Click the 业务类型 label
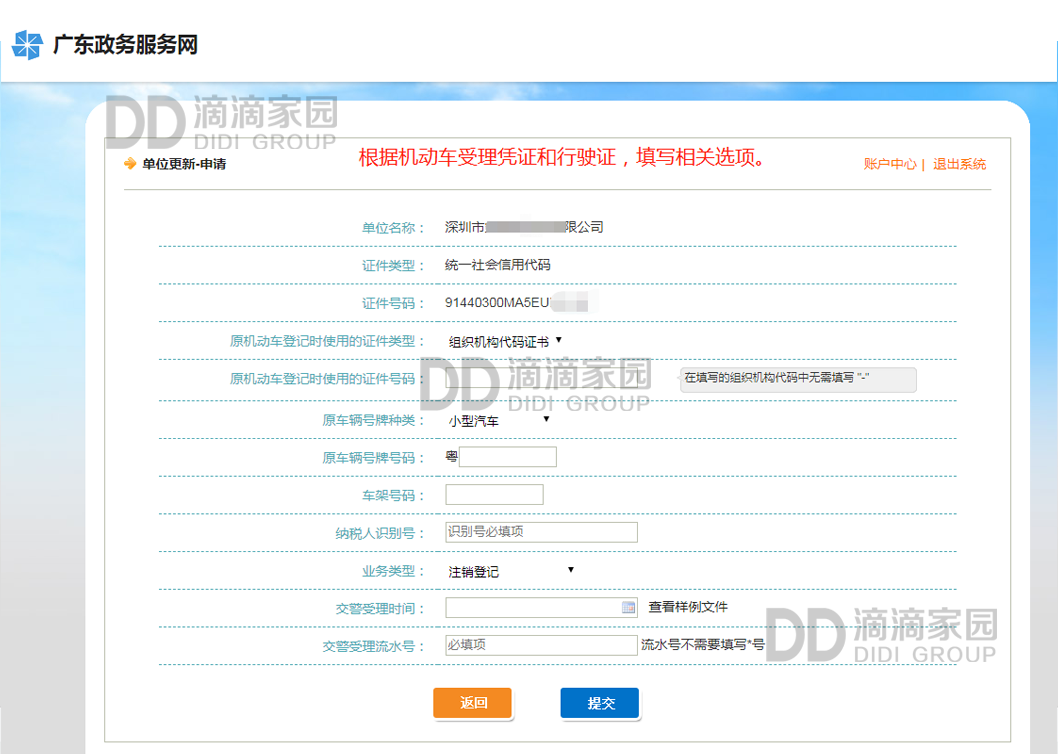Image resolution: width=1058 pixels, height=754 pixels. pos(393,571)
